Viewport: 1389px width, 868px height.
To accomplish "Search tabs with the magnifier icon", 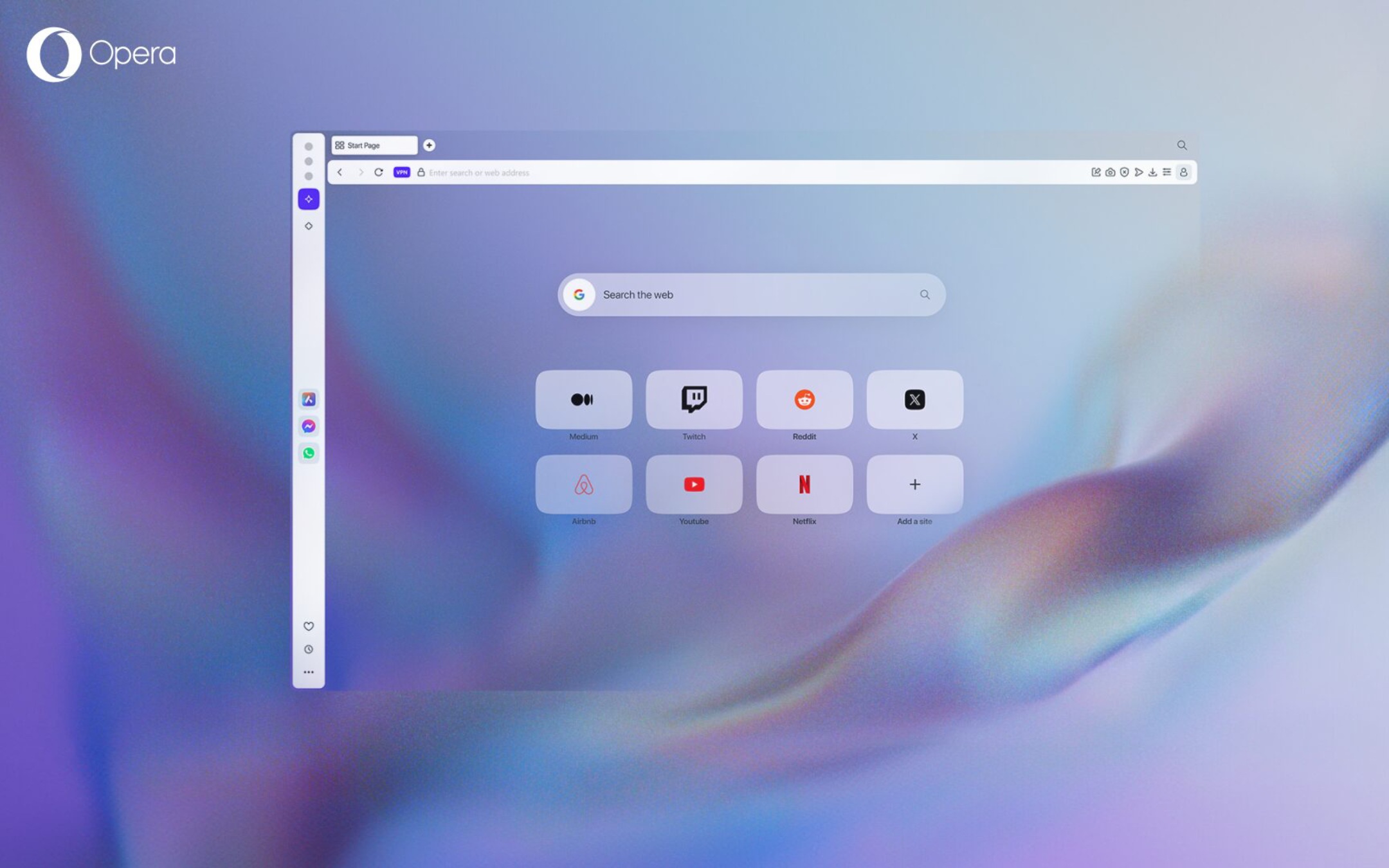I will click(x=1182, y=145).
